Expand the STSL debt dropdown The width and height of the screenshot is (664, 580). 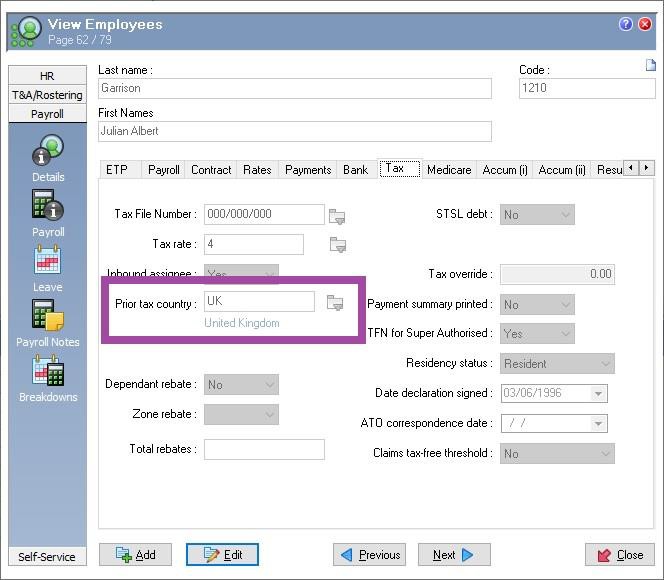pyautogui.click(x=566, y=214)
